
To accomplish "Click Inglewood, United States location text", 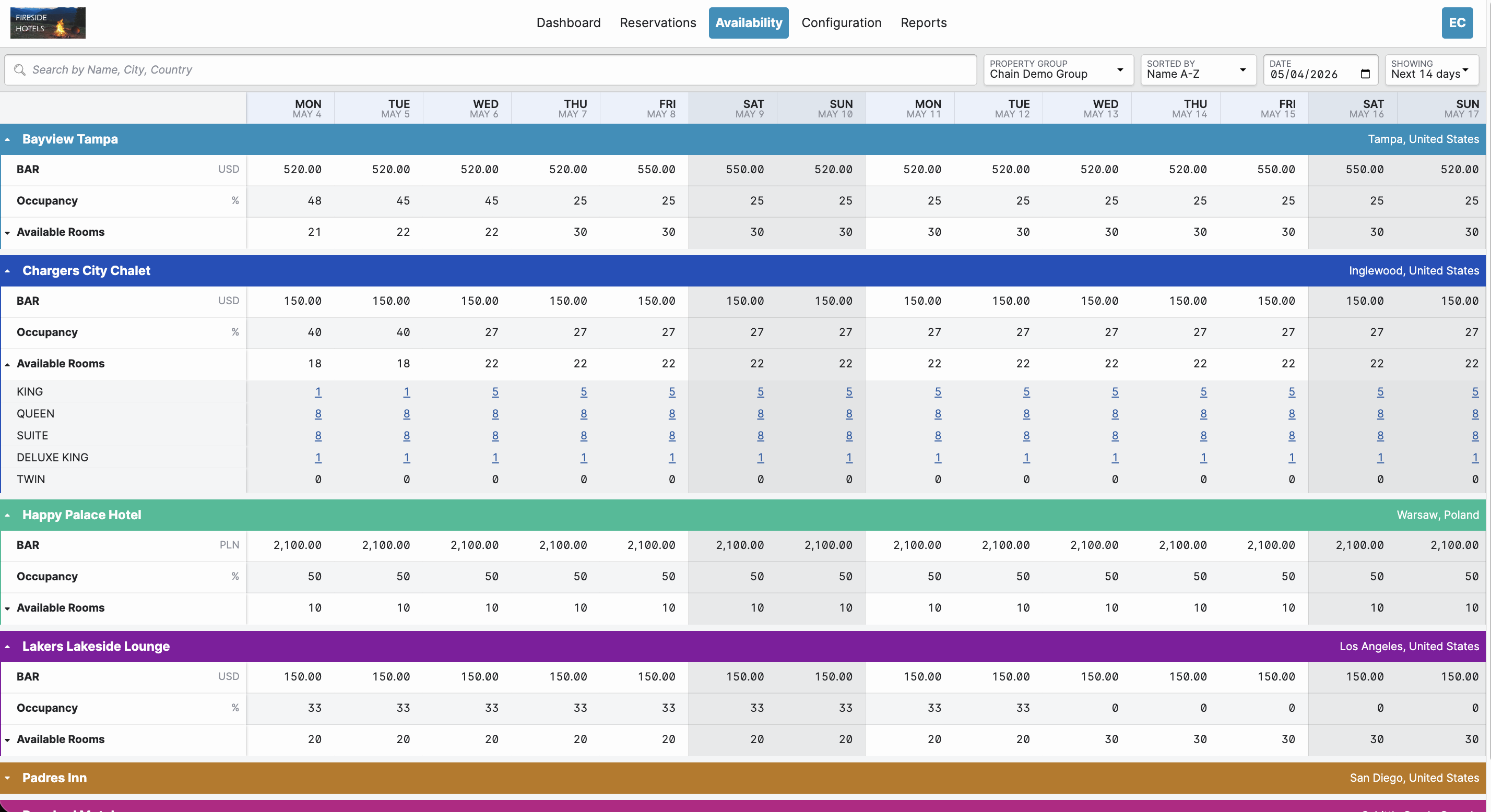I will click(x=1414, y=271).
